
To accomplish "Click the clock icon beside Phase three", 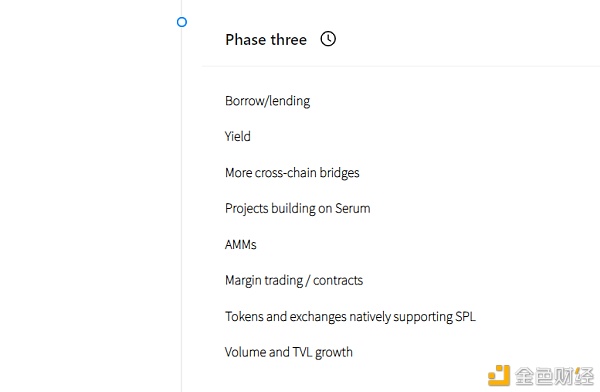I will click(x=328, y=39).
